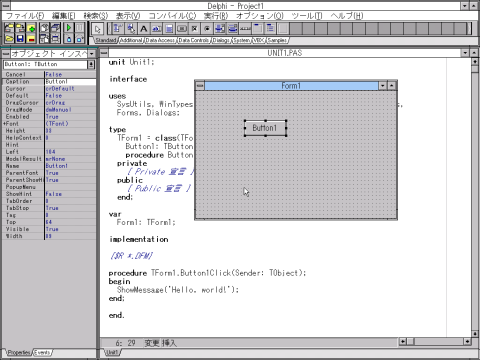
Task: Click the Open Project speedbar icon
Action: (9, 28)
